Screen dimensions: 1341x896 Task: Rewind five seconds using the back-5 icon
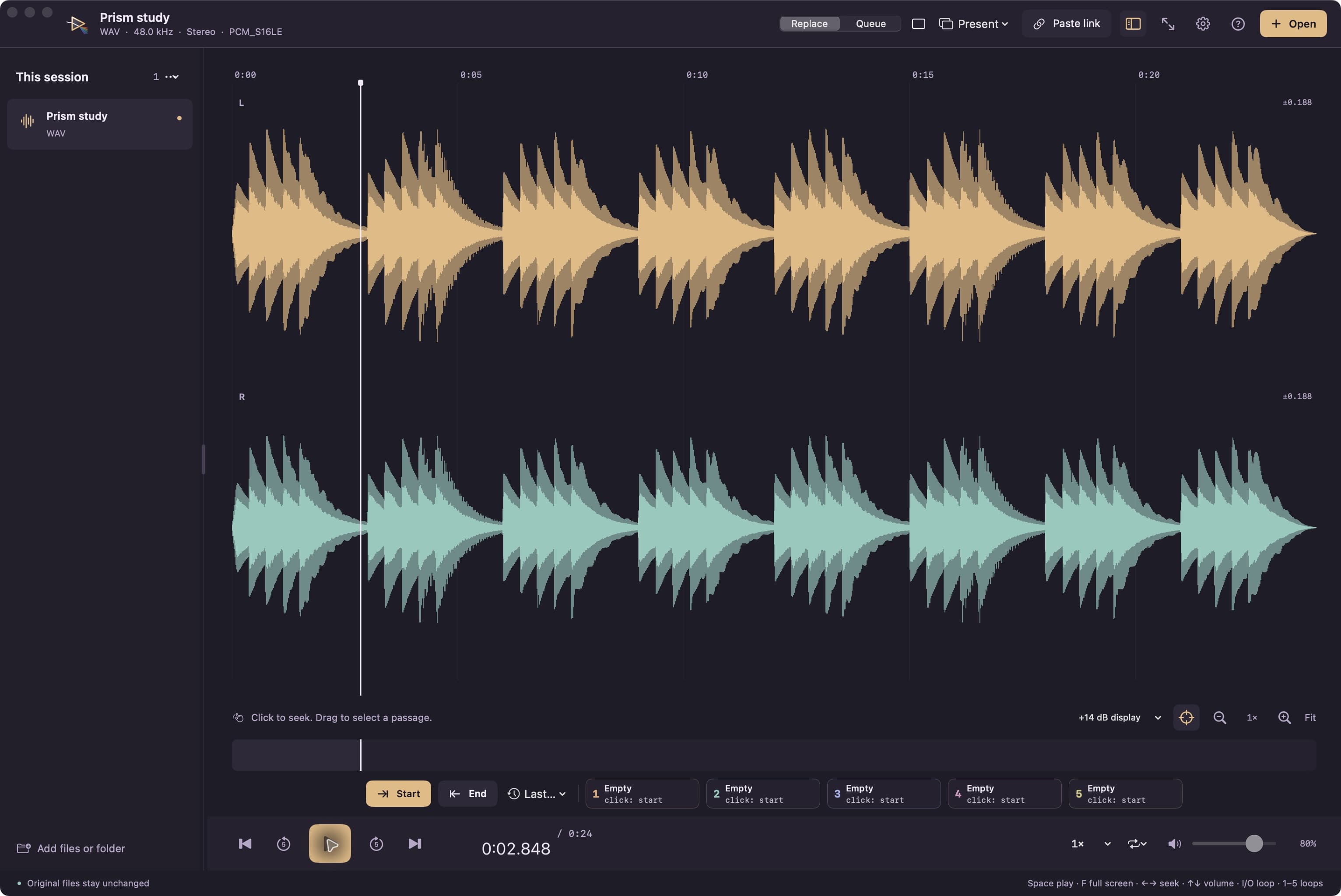[x=284, y=843]
